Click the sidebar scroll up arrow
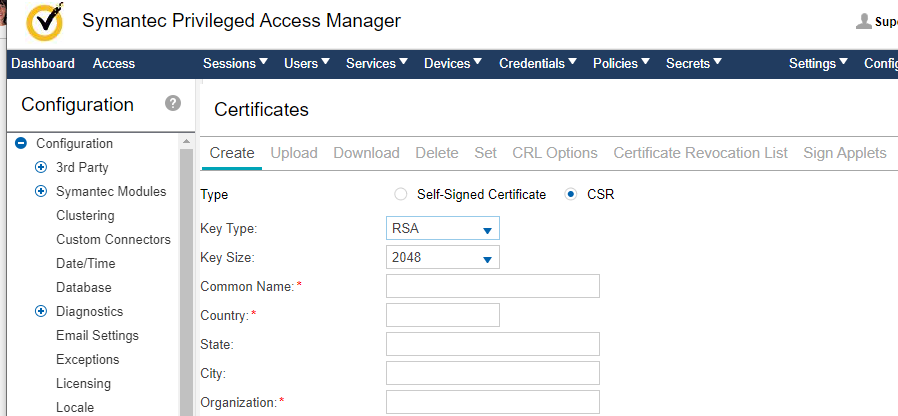898x416 pixels. (186, 144)
